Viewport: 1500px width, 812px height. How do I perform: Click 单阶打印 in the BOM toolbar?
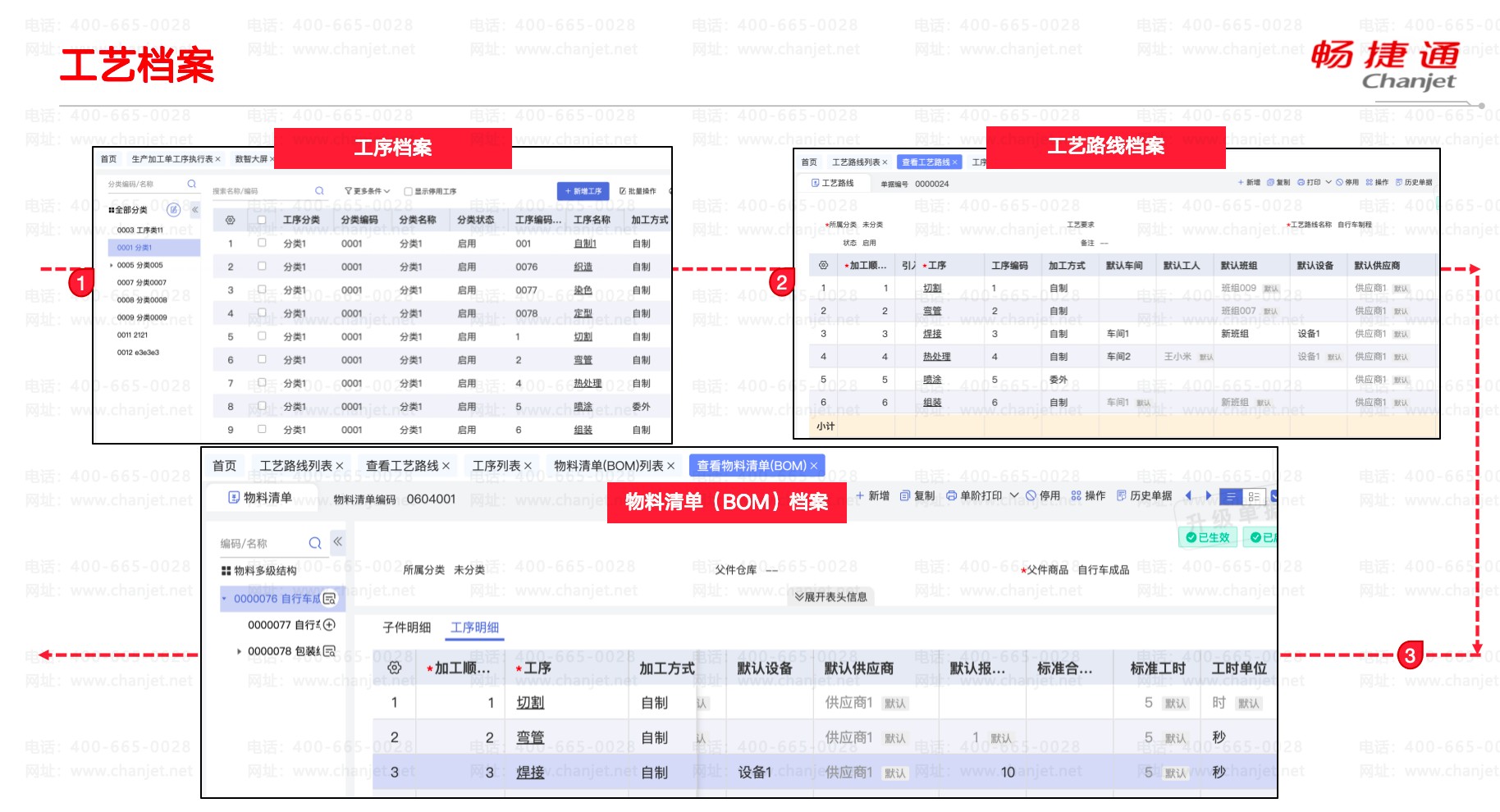point(974,495)
